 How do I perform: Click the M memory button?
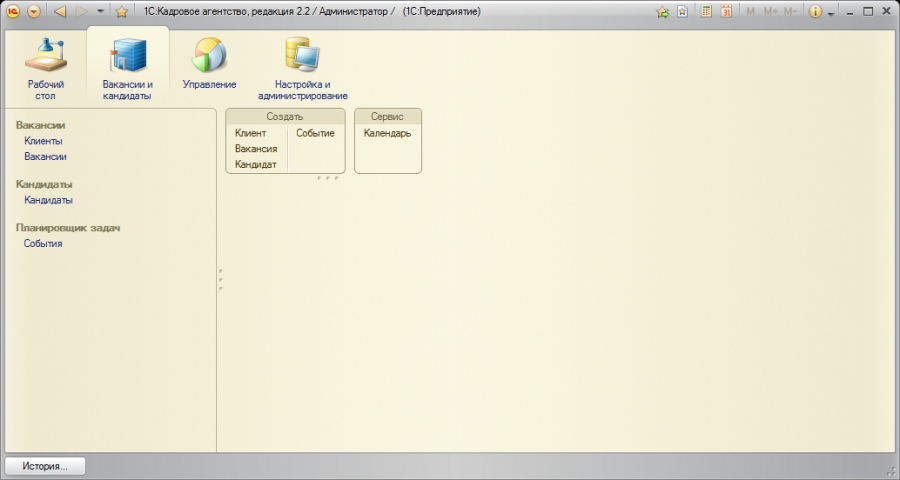(750, 11)
